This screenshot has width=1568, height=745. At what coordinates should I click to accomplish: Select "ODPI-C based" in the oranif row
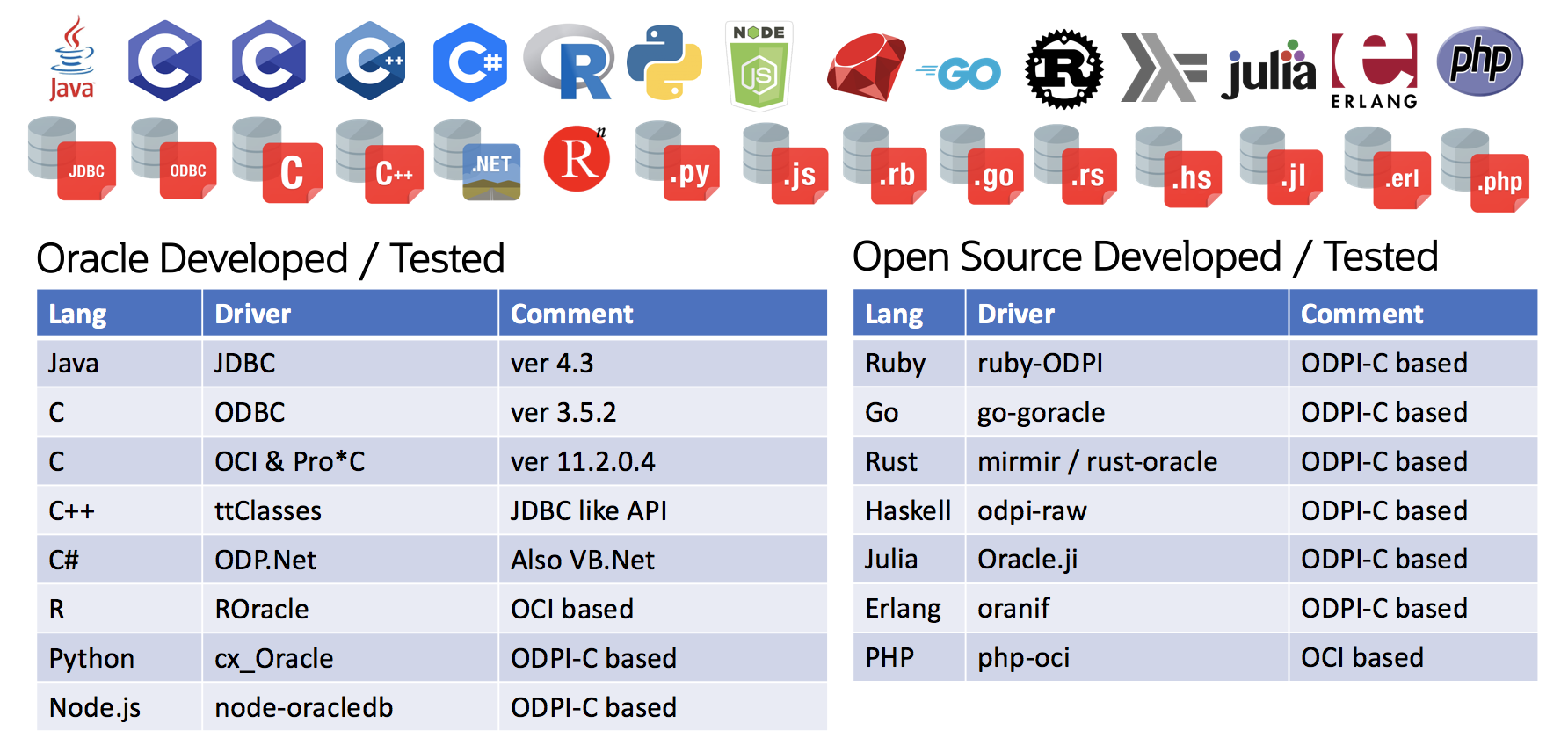click(1413, 608)
